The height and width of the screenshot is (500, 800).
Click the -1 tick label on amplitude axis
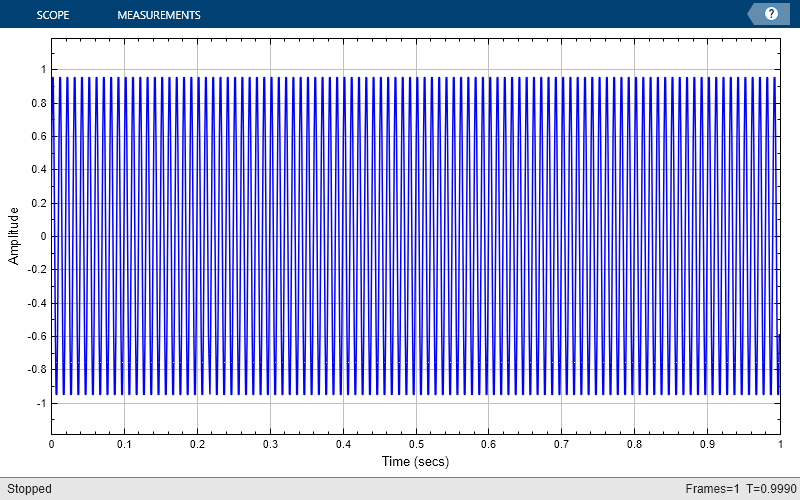click(x=41, y=403)
